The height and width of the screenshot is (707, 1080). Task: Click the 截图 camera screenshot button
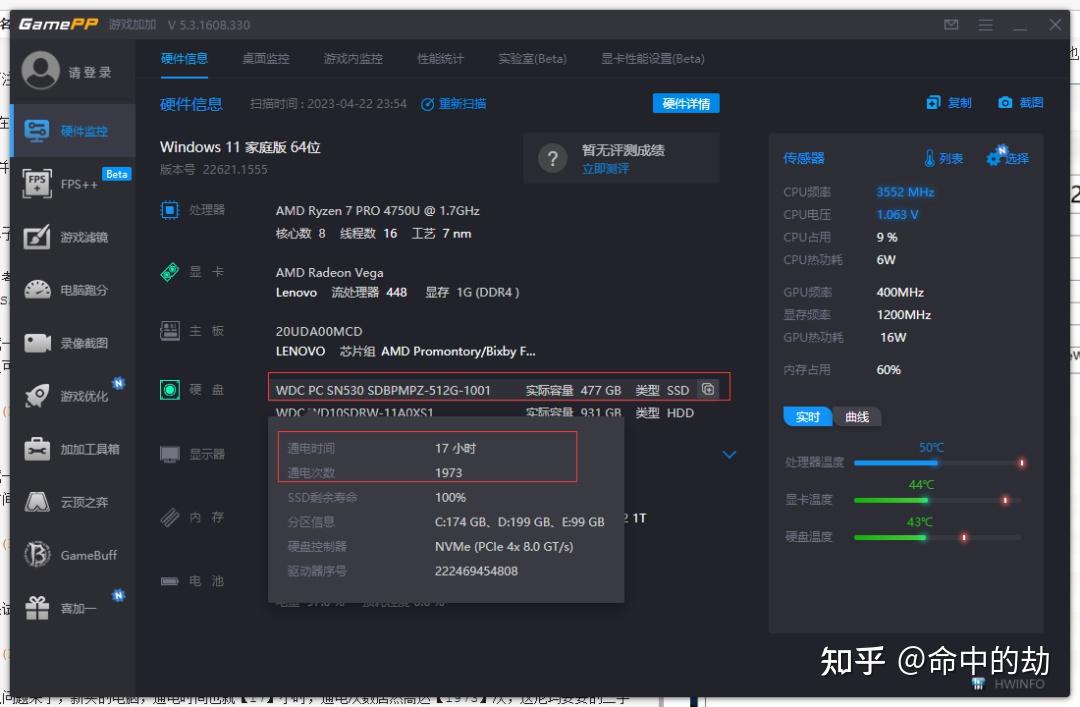click(x=1021, y=103)
